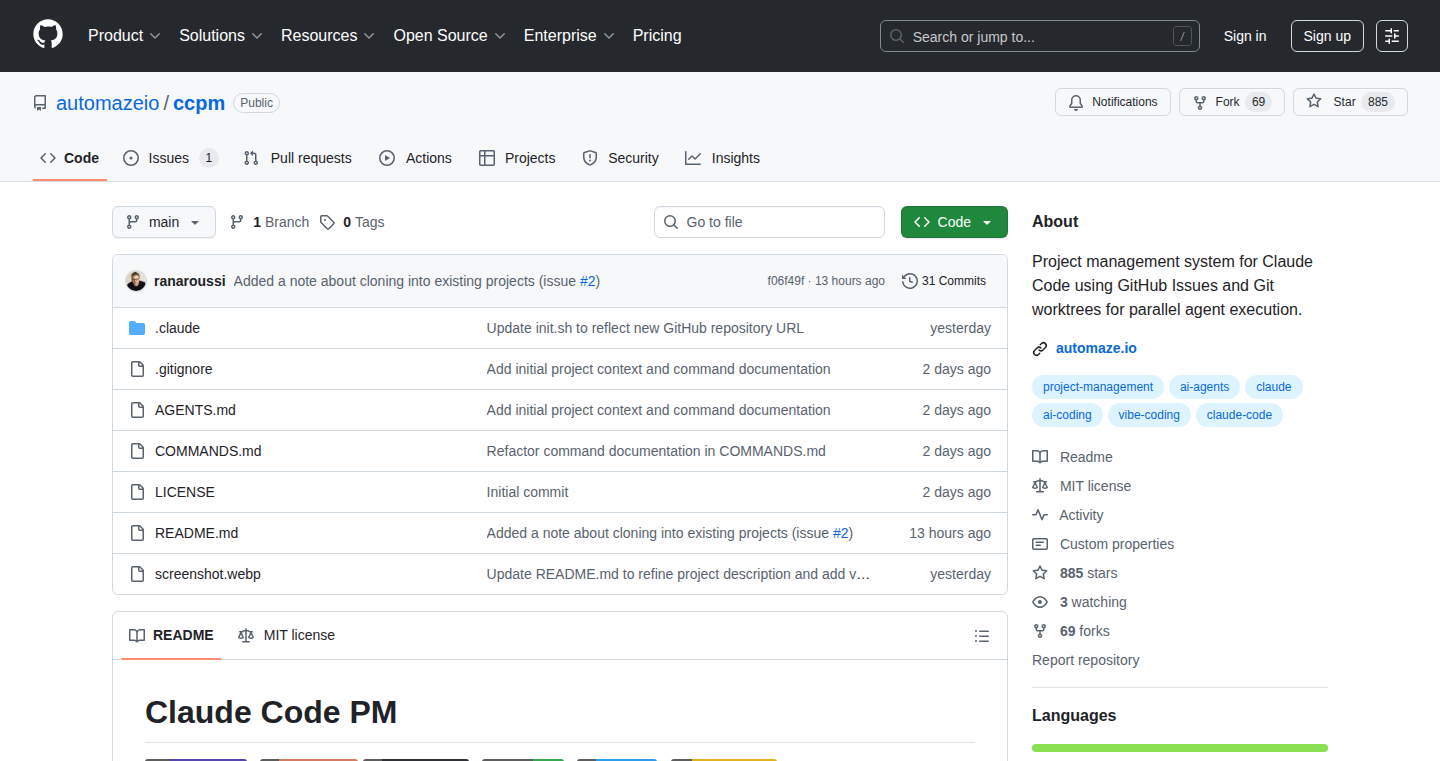The image size is (1440, 761).
Task: Click the bell icon on Notifications
Action: [1076, 102]
